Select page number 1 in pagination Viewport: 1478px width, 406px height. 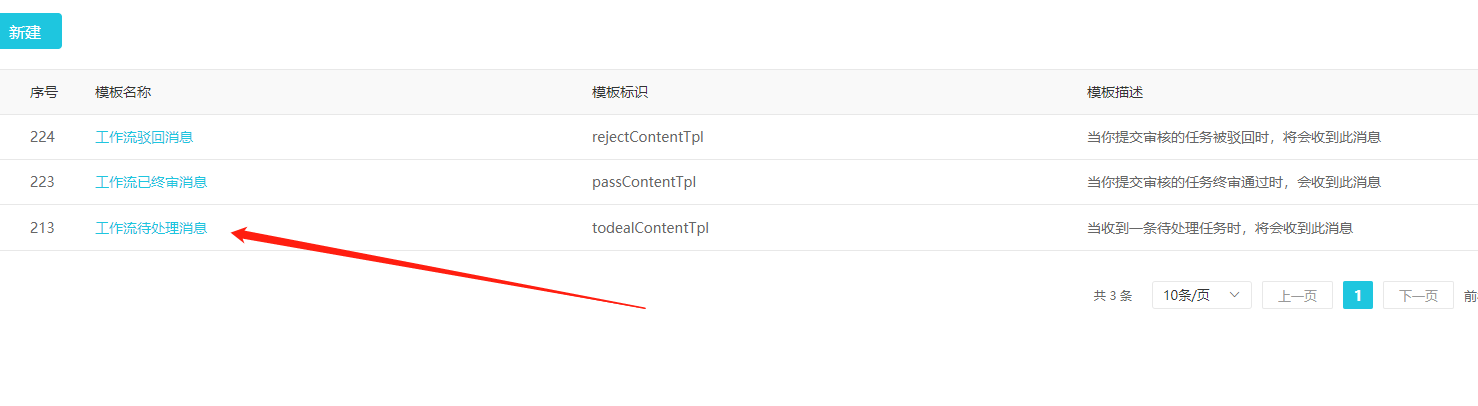(x=1357, y=295)
